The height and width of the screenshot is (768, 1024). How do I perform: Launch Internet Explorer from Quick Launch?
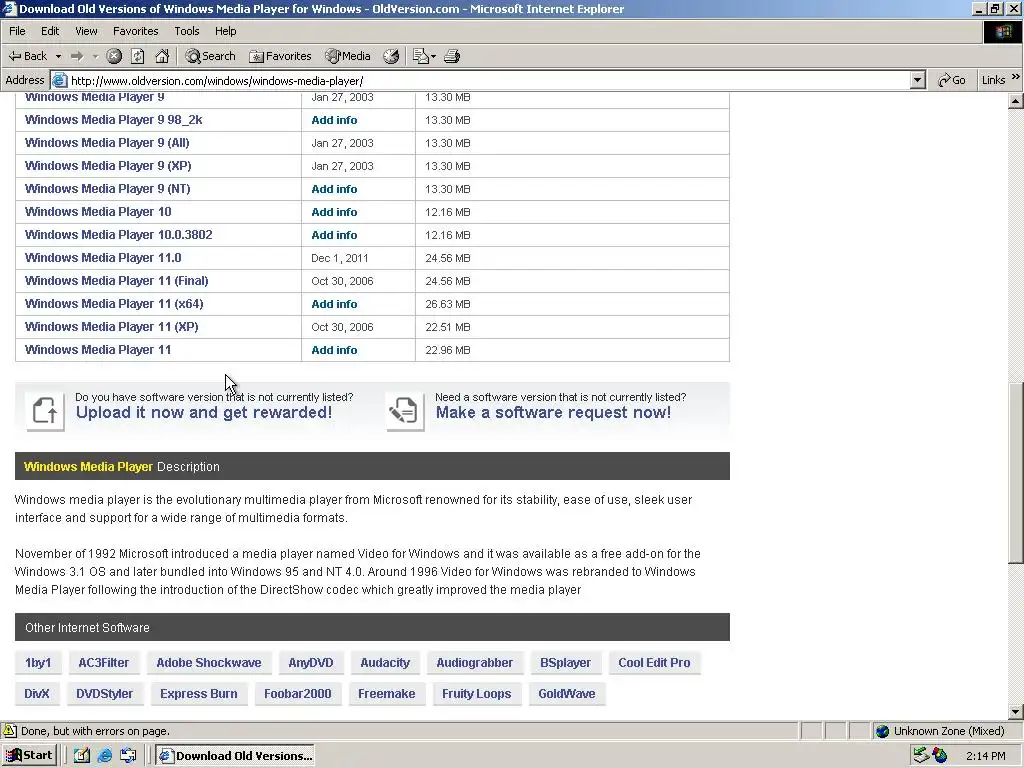click(104, 756)
